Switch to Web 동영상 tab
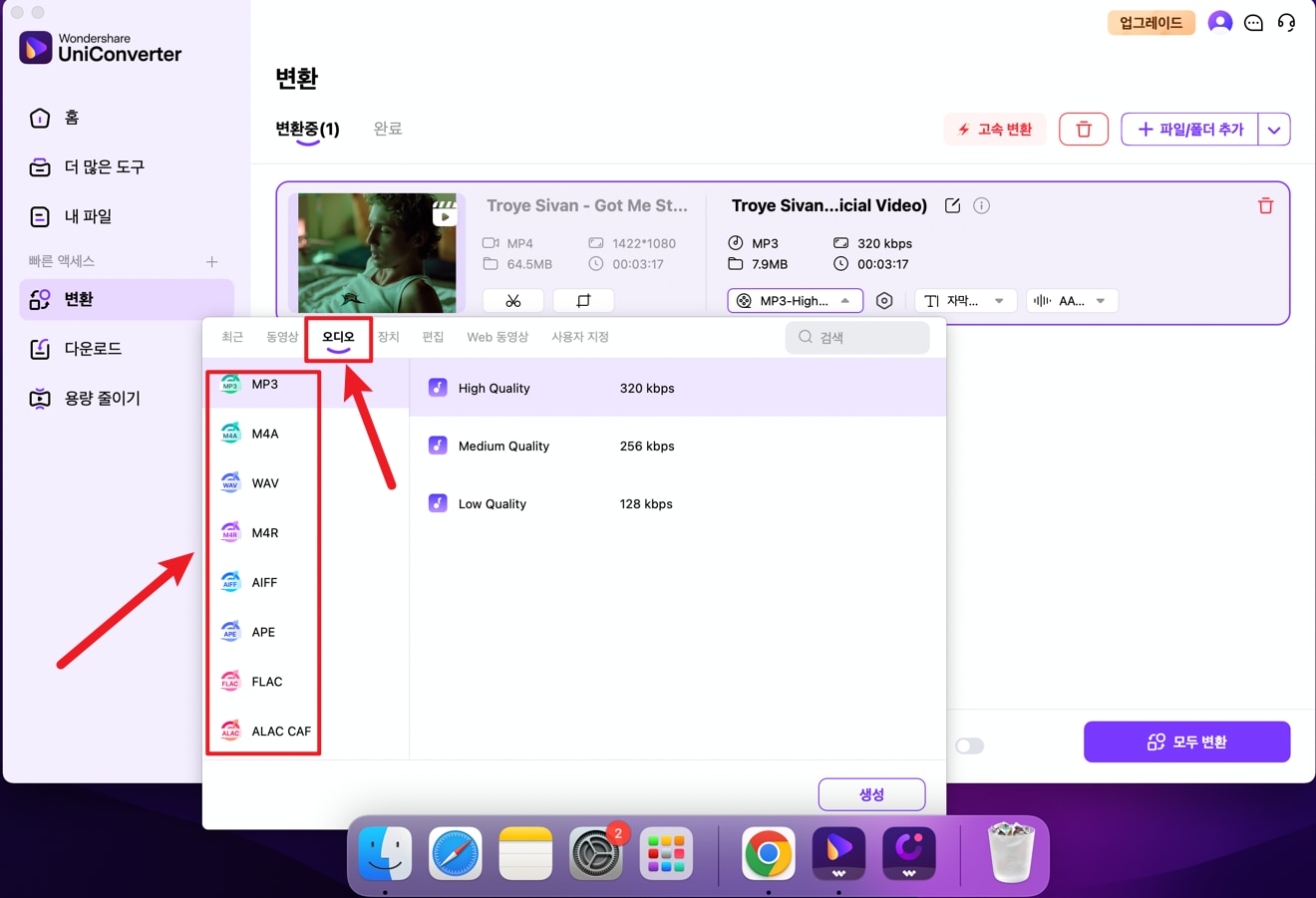The width and height of the screenshot is (1316, 898). [497, 337]
